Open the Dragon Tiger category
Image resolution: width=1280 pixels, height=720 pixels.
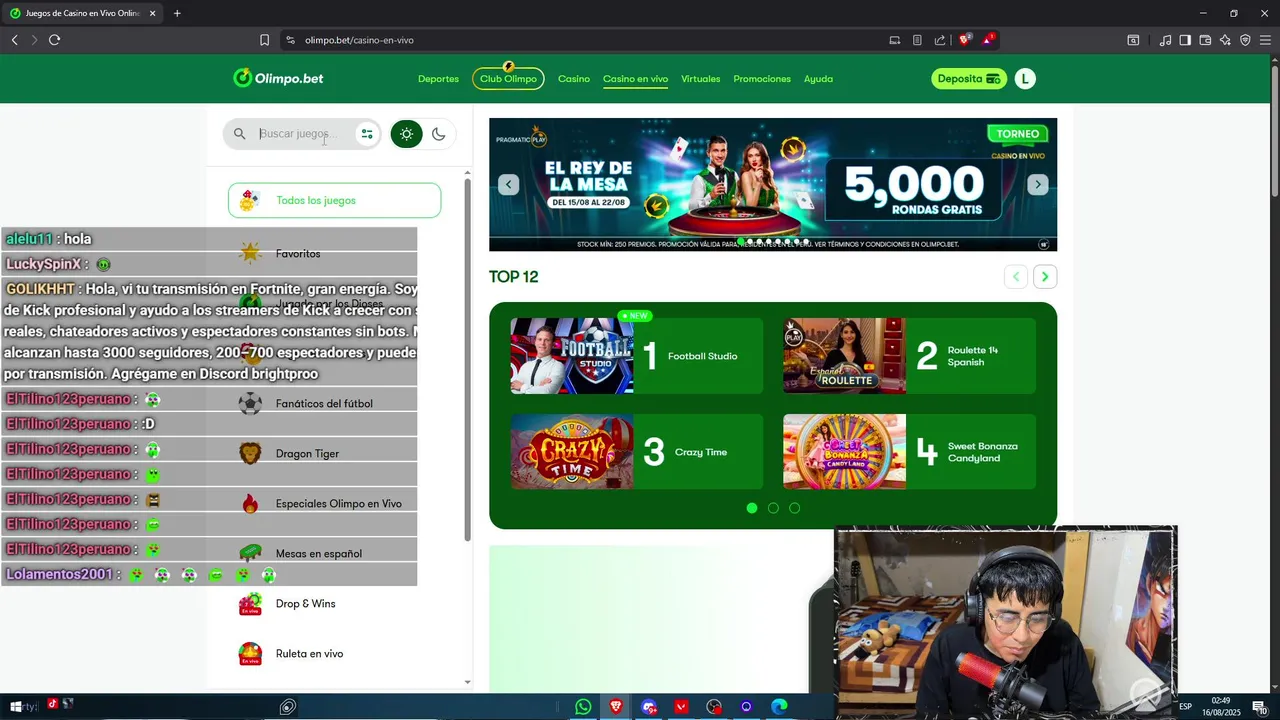307,454
